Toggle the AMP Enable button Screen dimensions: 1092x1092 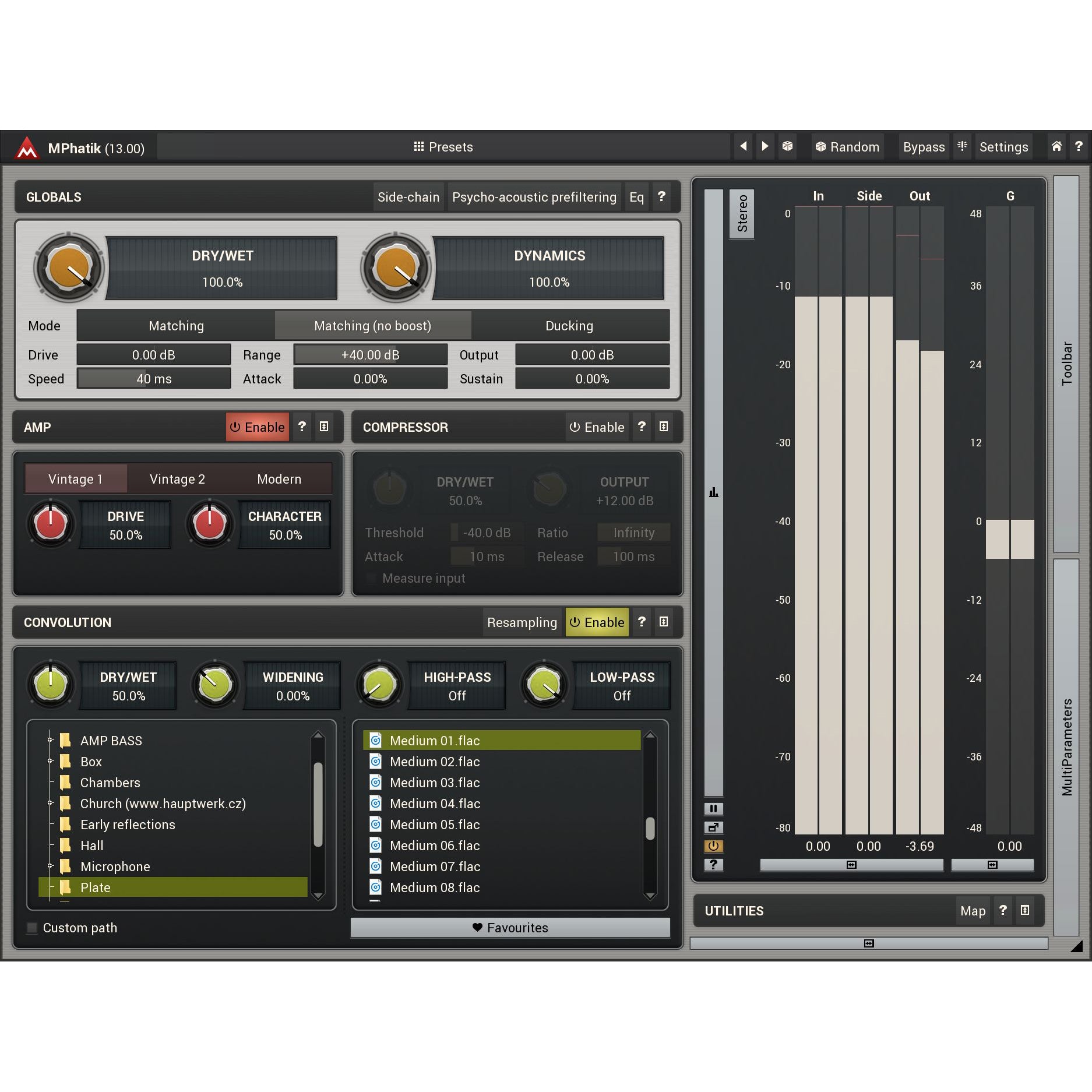[257, 427]
